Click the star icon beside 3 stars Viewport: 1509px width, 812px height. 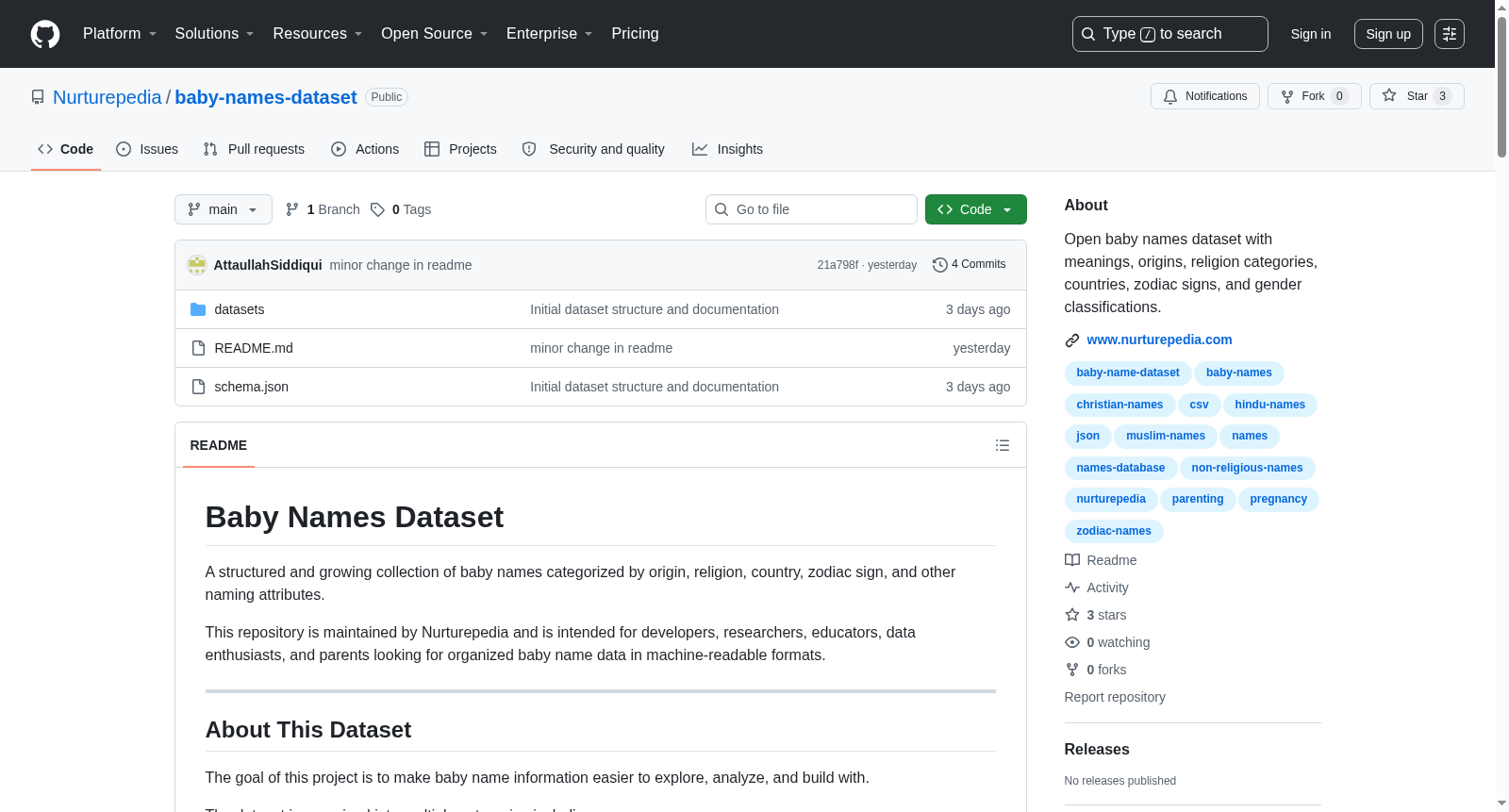1072,615
